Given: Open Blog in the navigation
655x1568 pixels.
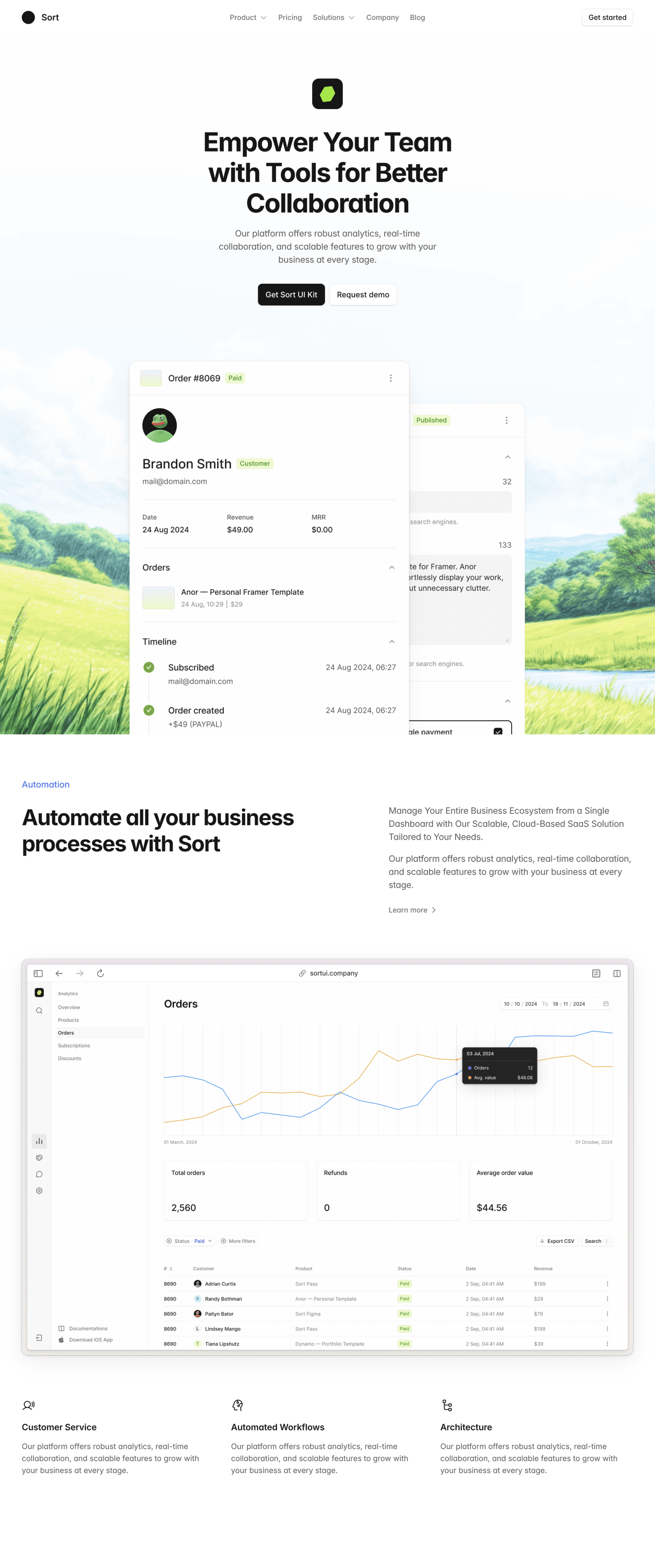Looking at the screenshot, I should pos(418,17).
